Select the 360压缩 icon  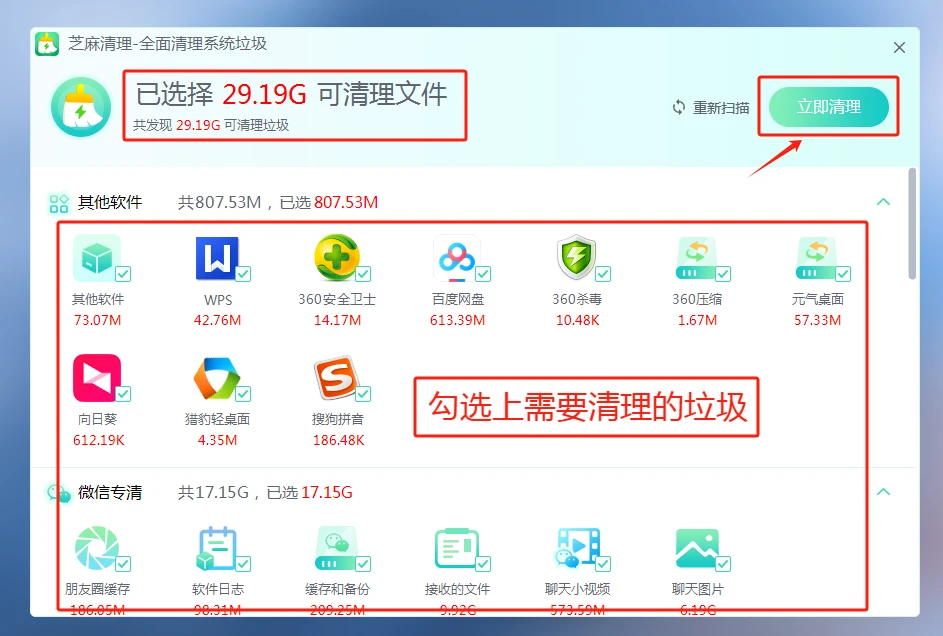click(x=696, y=258)
